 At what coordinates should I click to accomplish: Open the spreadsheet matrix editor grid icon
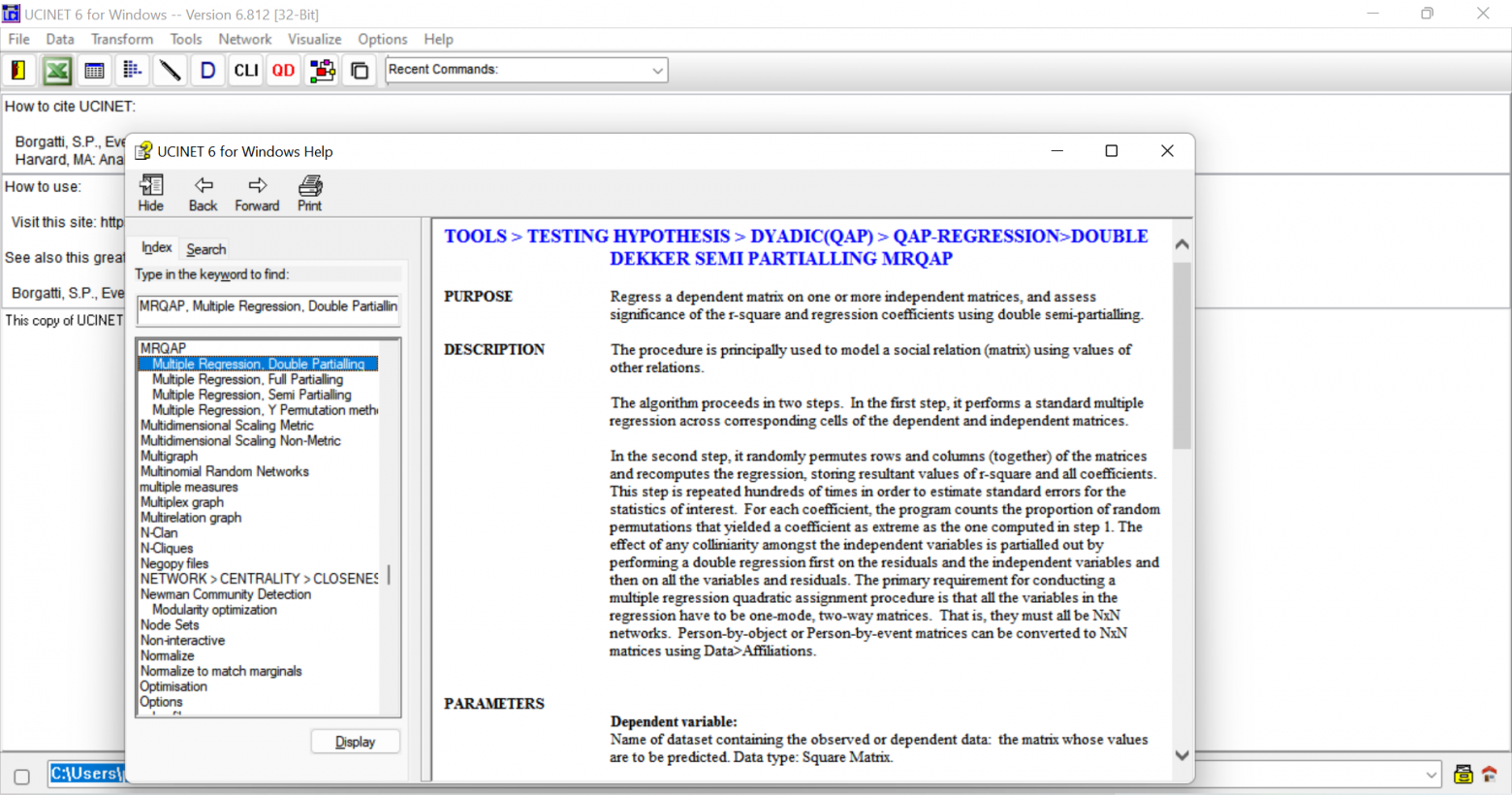(94, 71)
